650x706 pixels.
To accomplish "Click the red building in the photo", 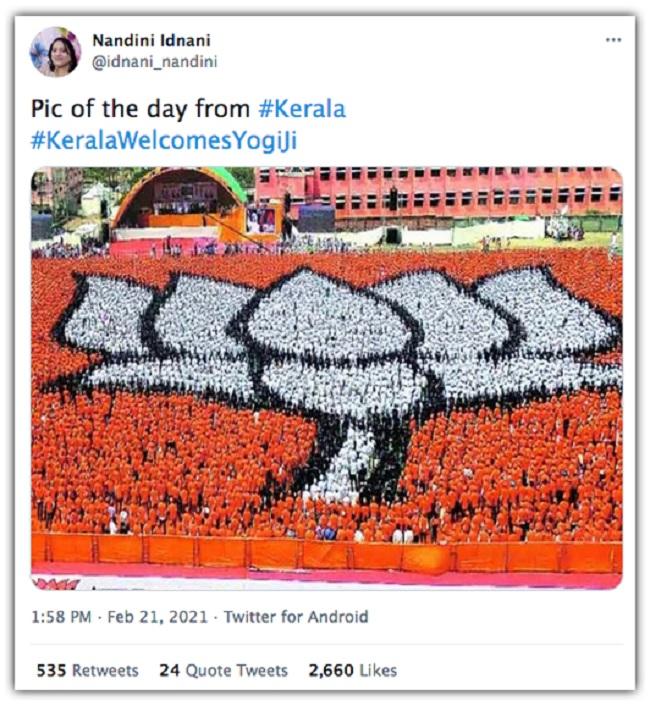I will point(439,196).
